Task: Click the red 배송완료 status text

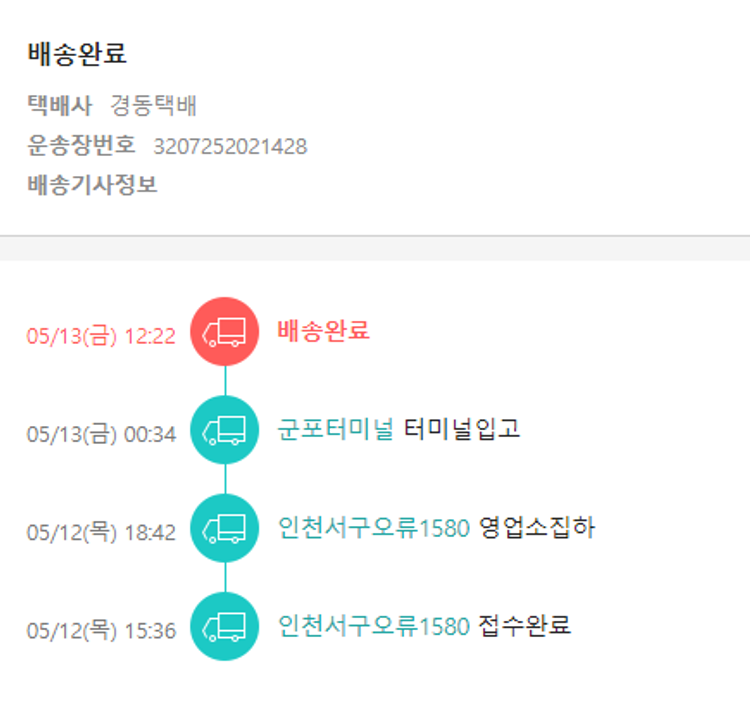Action: tap(323, 330)
